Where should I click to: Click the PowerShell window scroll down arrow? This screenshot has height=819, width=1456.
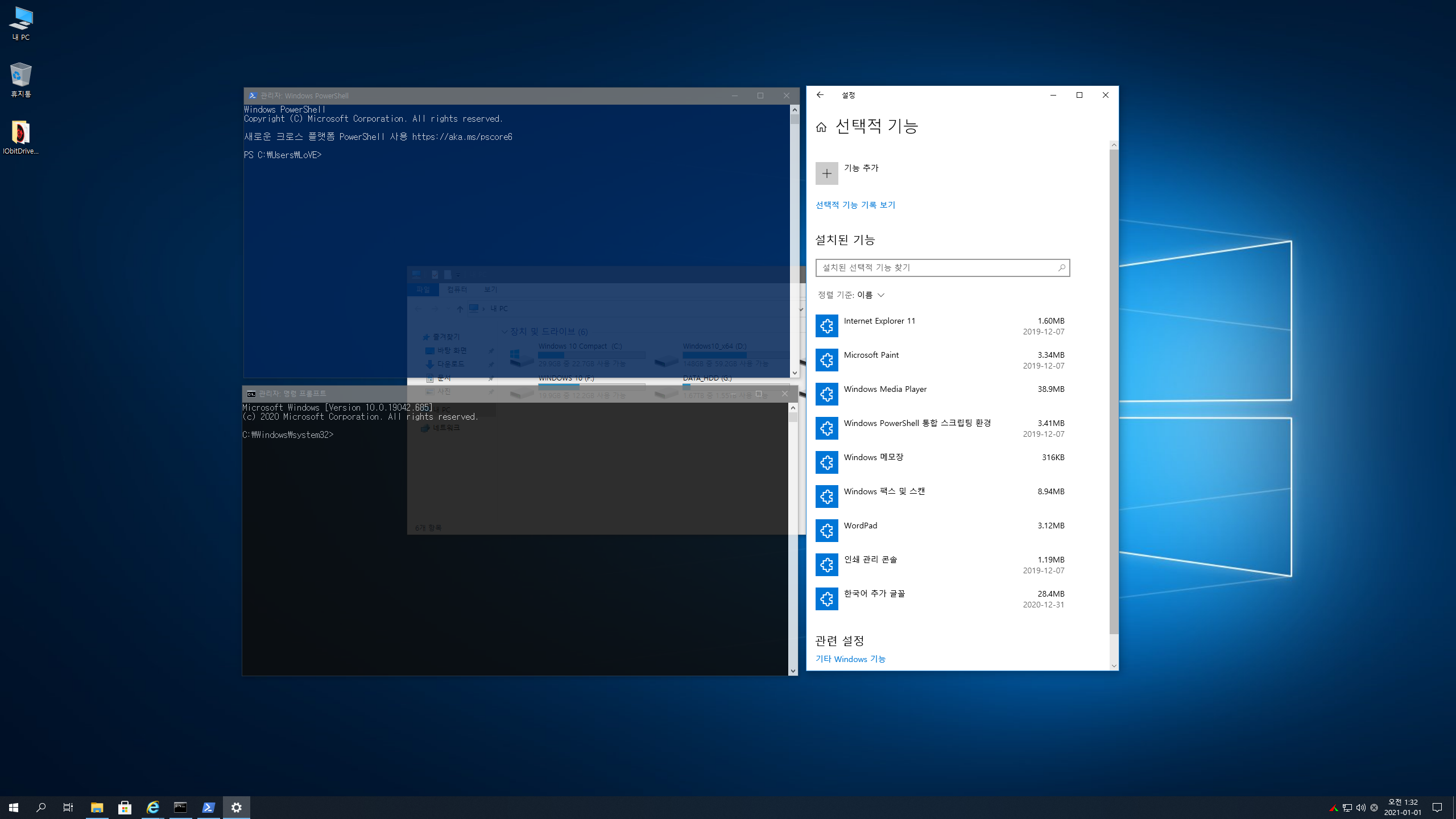(795, 373)
